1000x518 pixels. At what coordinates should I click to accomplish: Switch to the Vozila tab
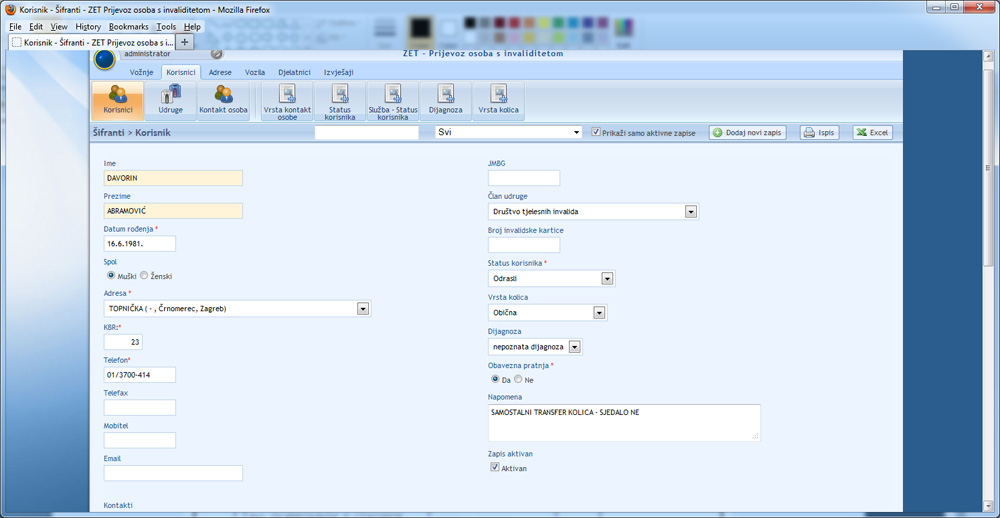(255, 73)
